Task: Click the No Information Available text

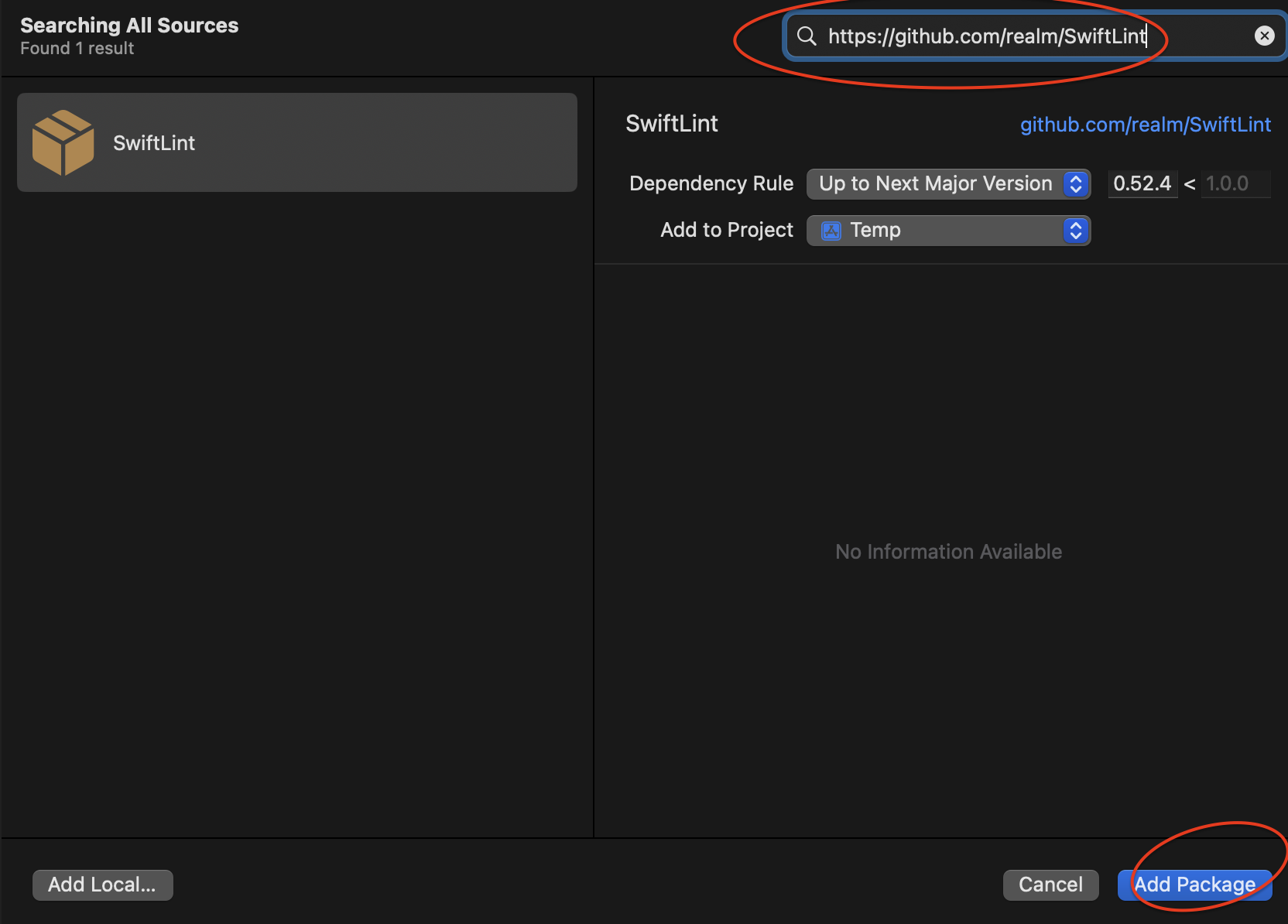Action: 948,552
